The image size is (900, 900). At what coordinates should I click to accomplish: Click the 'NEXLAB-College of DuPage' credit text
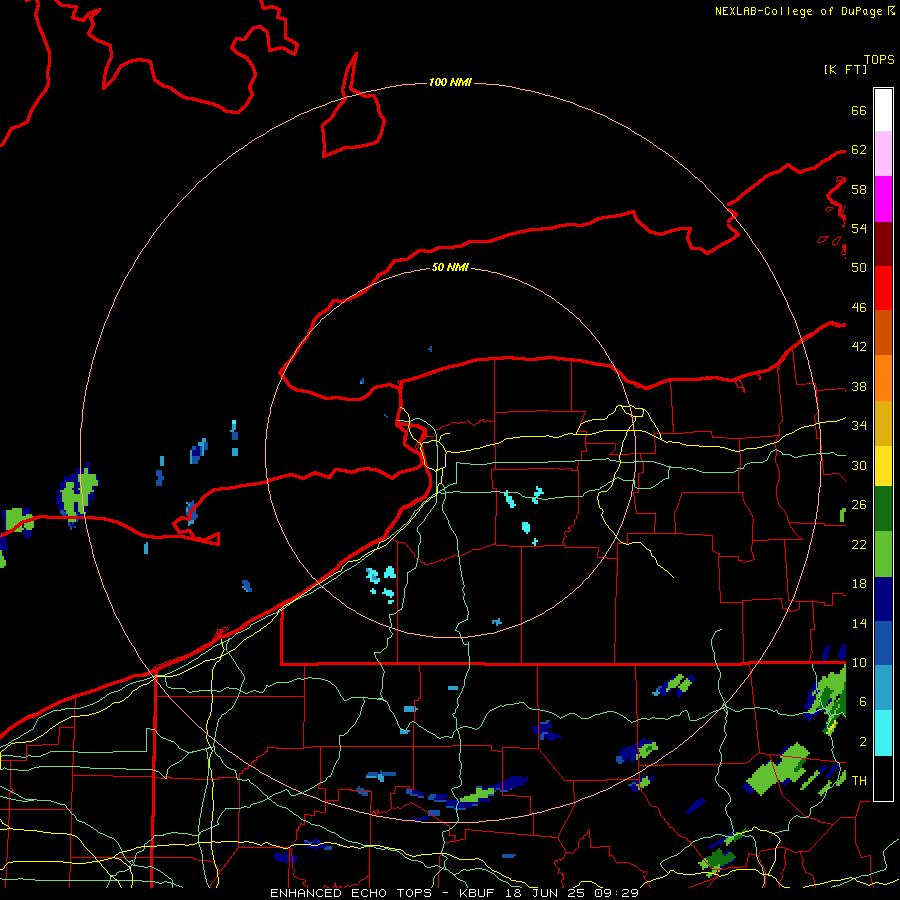coord(800,11)
